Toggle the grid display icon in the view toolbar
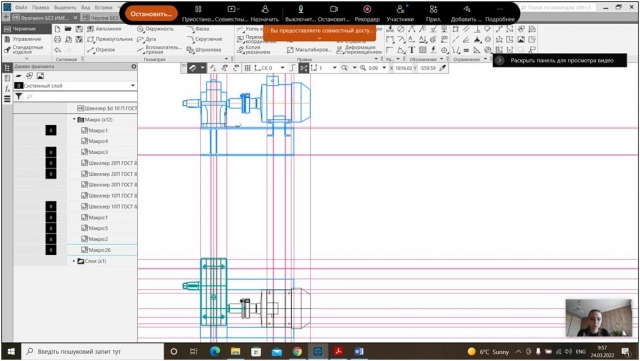The width and height of the screenshot is (640, 361). pos(247,68)
